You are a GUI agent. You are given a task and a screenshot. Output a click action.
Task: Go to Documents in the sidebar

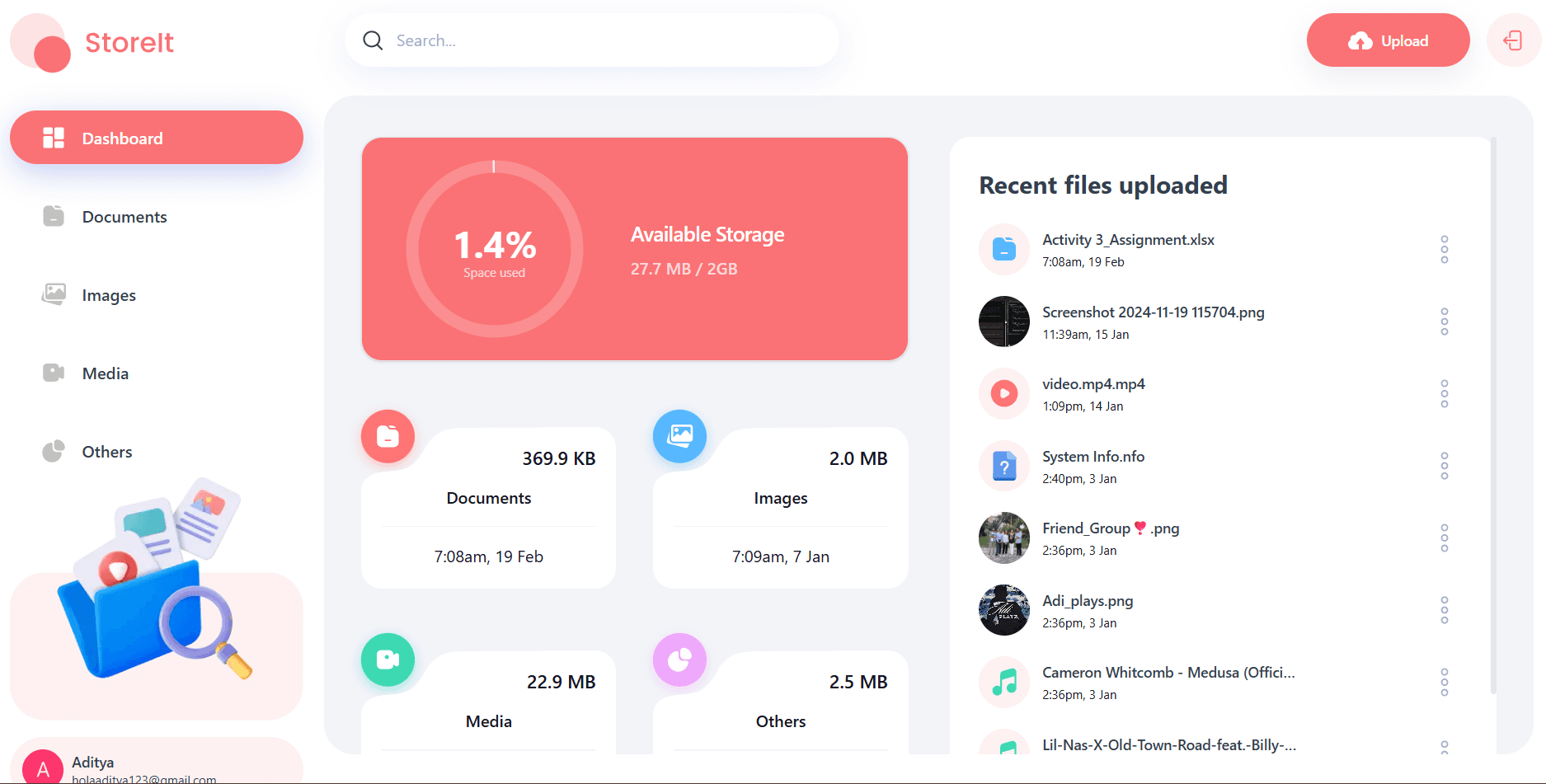coord(124,217)
